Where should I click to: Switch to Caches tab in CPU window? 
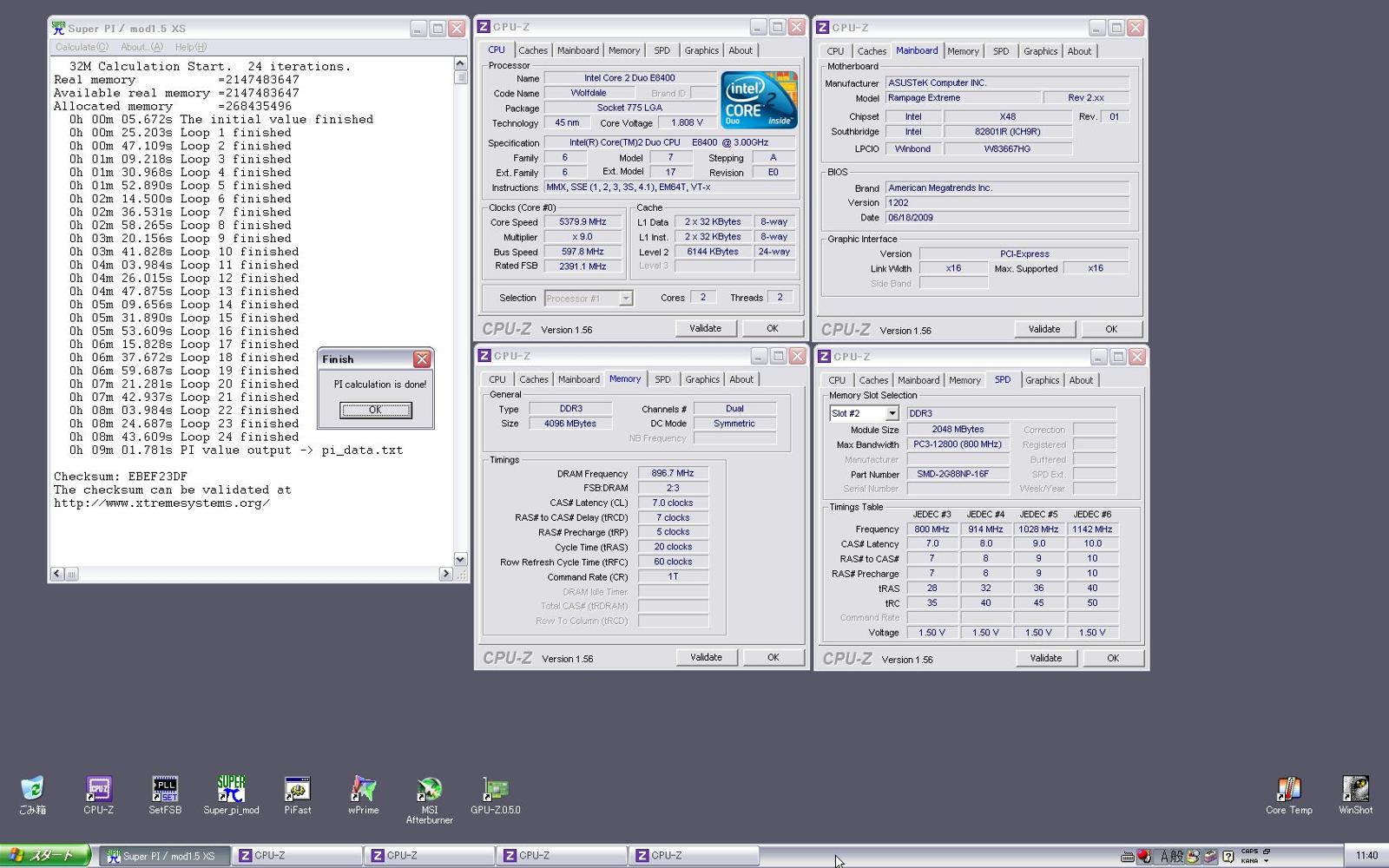click(x=533, y=50)
